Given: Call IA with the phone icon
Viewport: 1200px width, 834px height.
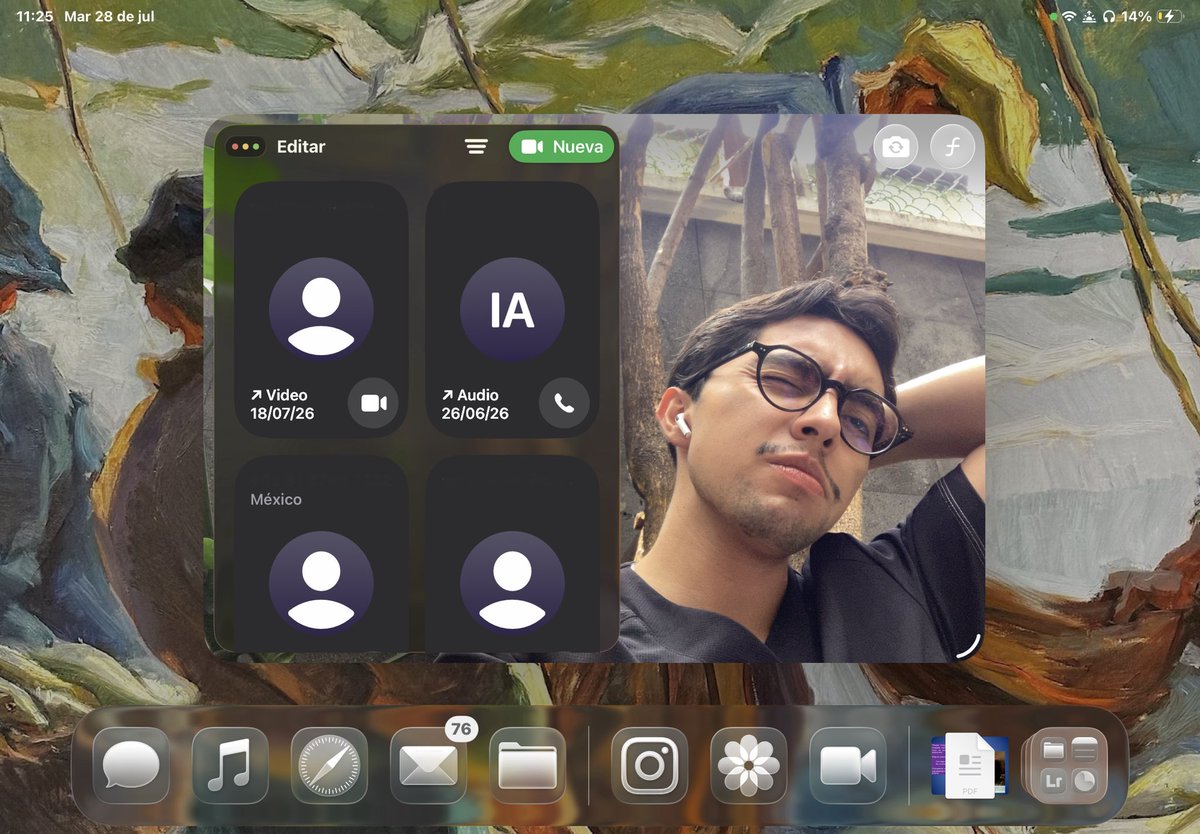Looking at the screenshot, I should click(x=564, y=403).
